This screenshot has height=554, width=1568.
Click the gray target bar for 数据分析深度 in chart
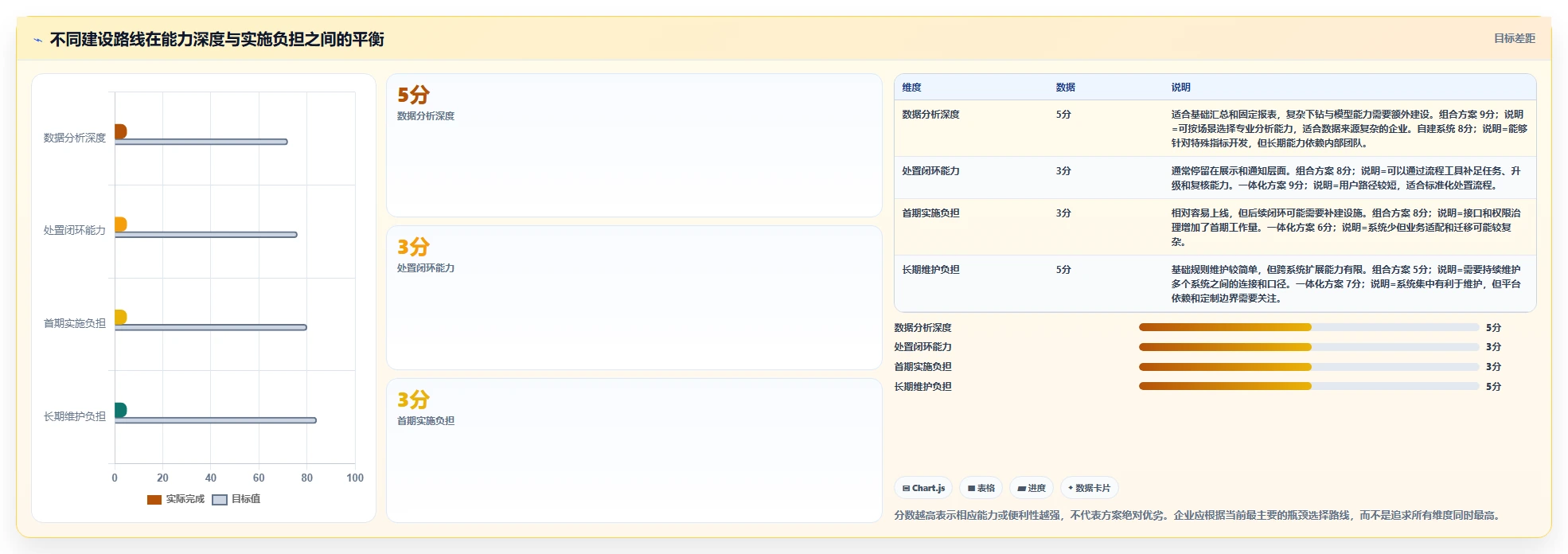coord(201,142)
